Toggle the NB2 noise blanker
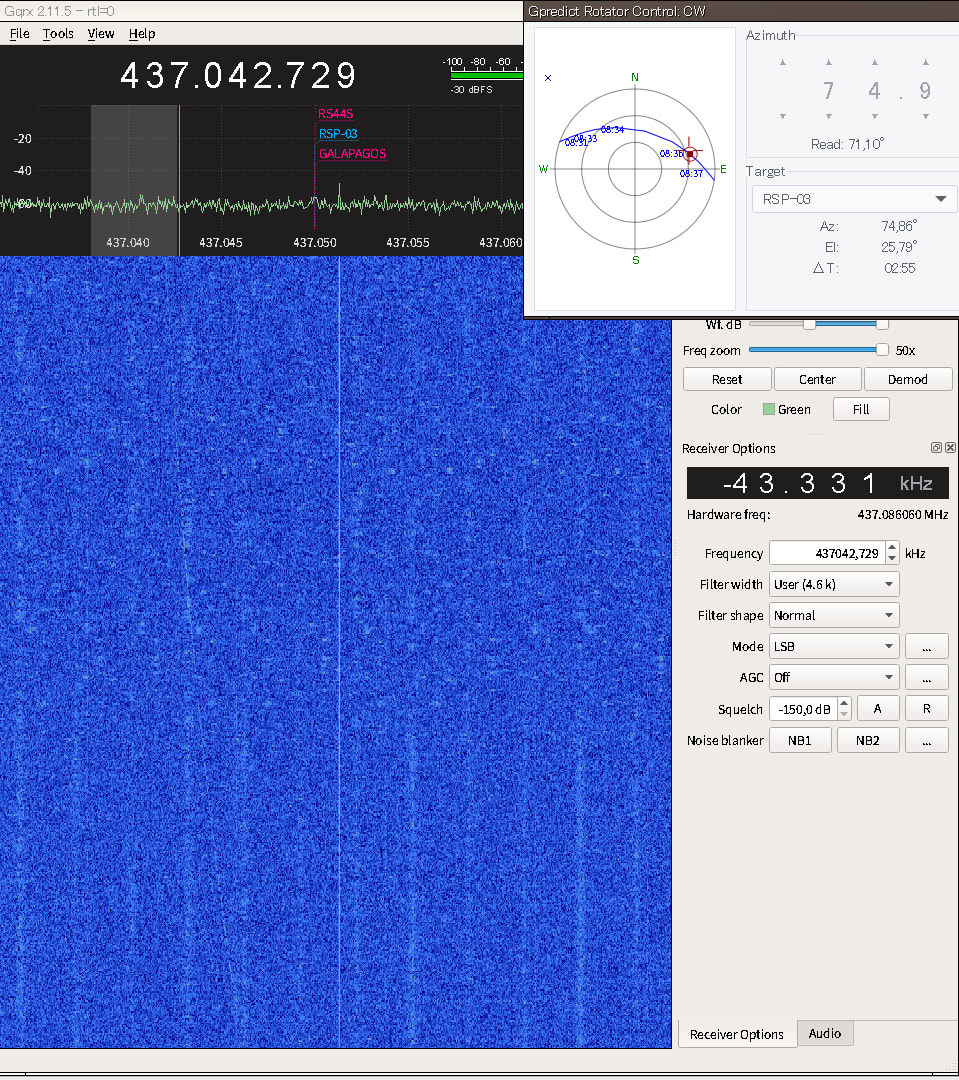 tap(867, 740)
